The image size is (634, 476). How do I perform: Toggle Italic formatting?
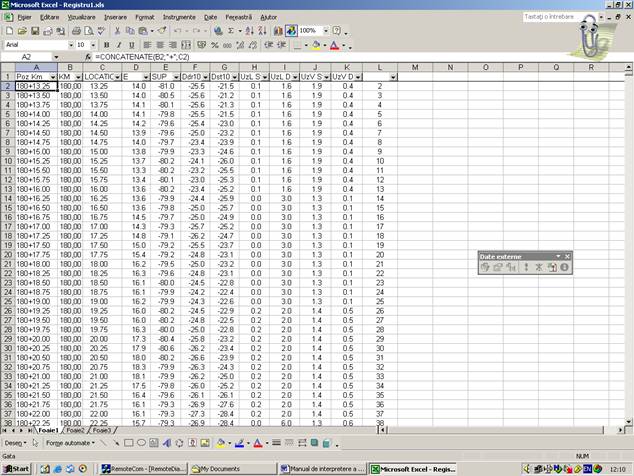[118, 45]
